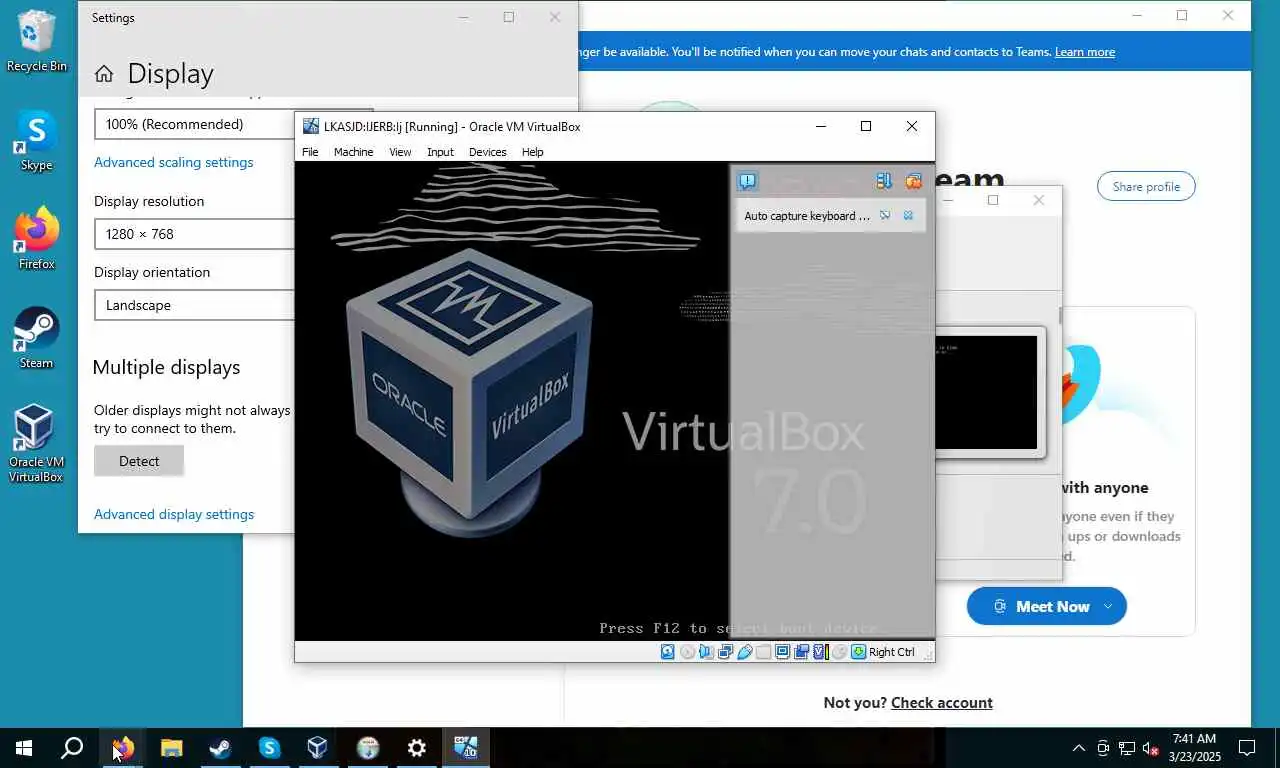Click the taskbar search magnifier
This screenshot has width=1280, height=768.
(72, 747)
